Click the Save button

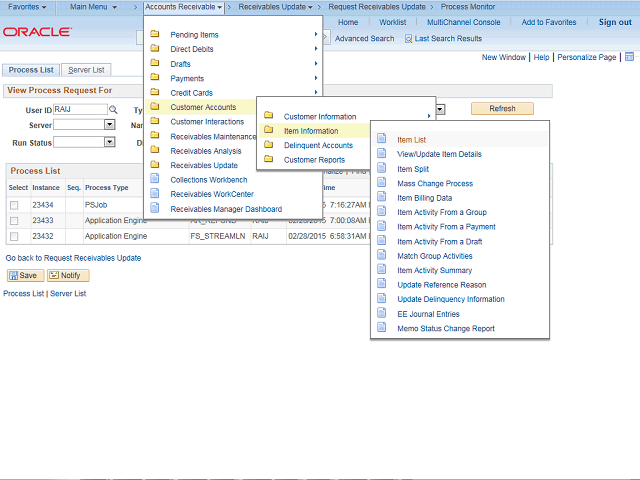tap(25, 276)
